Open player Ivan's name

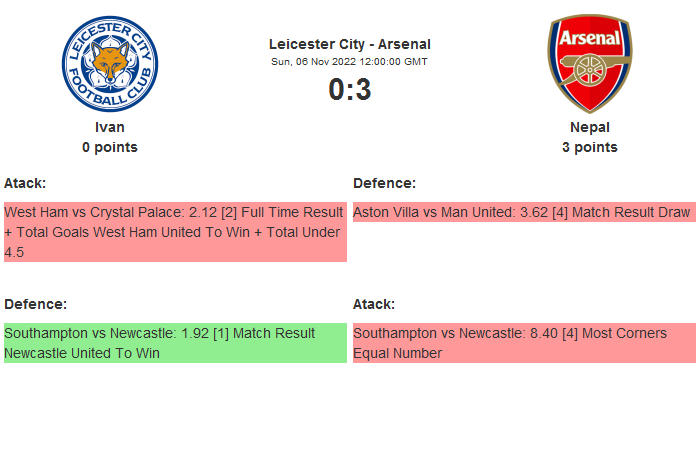110,127
